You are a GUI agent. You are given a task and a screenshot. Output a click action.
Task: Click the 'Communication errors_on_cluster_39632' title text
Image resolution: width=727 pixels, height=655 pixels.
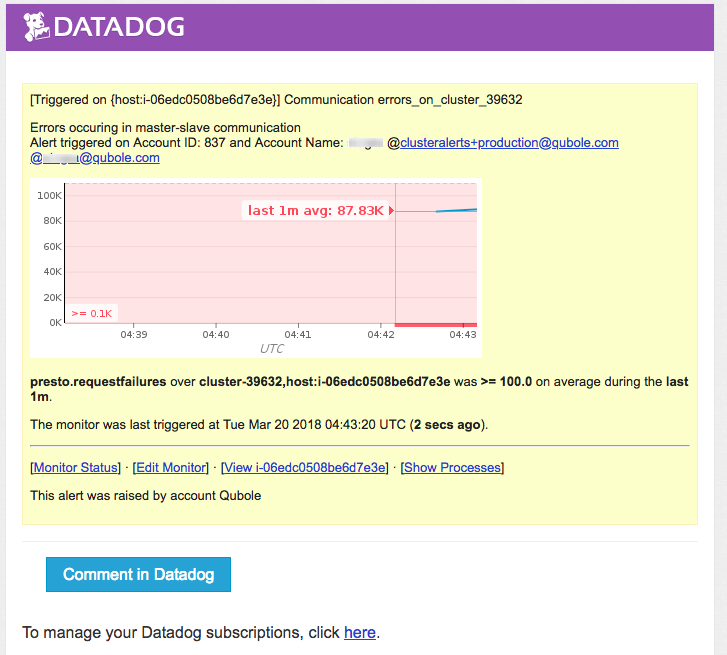(403, 100)
